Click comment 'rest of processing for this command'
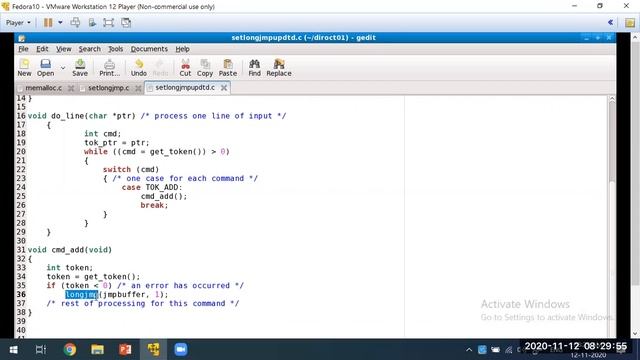 pos(143,304)
